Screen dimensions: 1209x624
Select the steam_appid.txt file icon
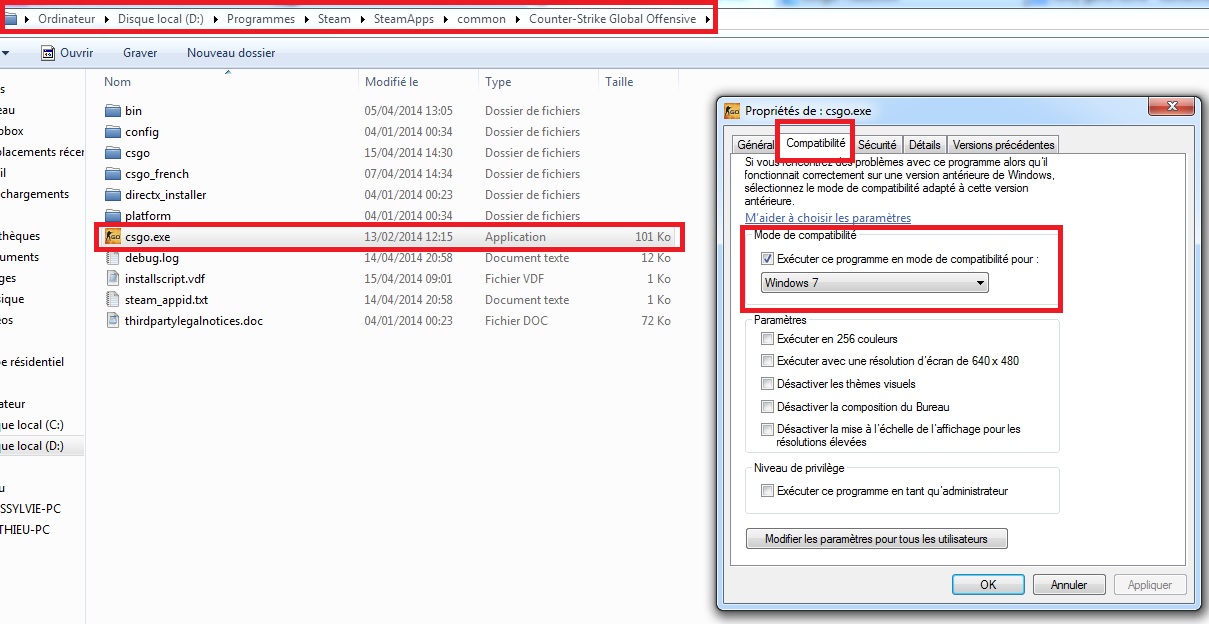pyautogui.click(x=112, y=300)
